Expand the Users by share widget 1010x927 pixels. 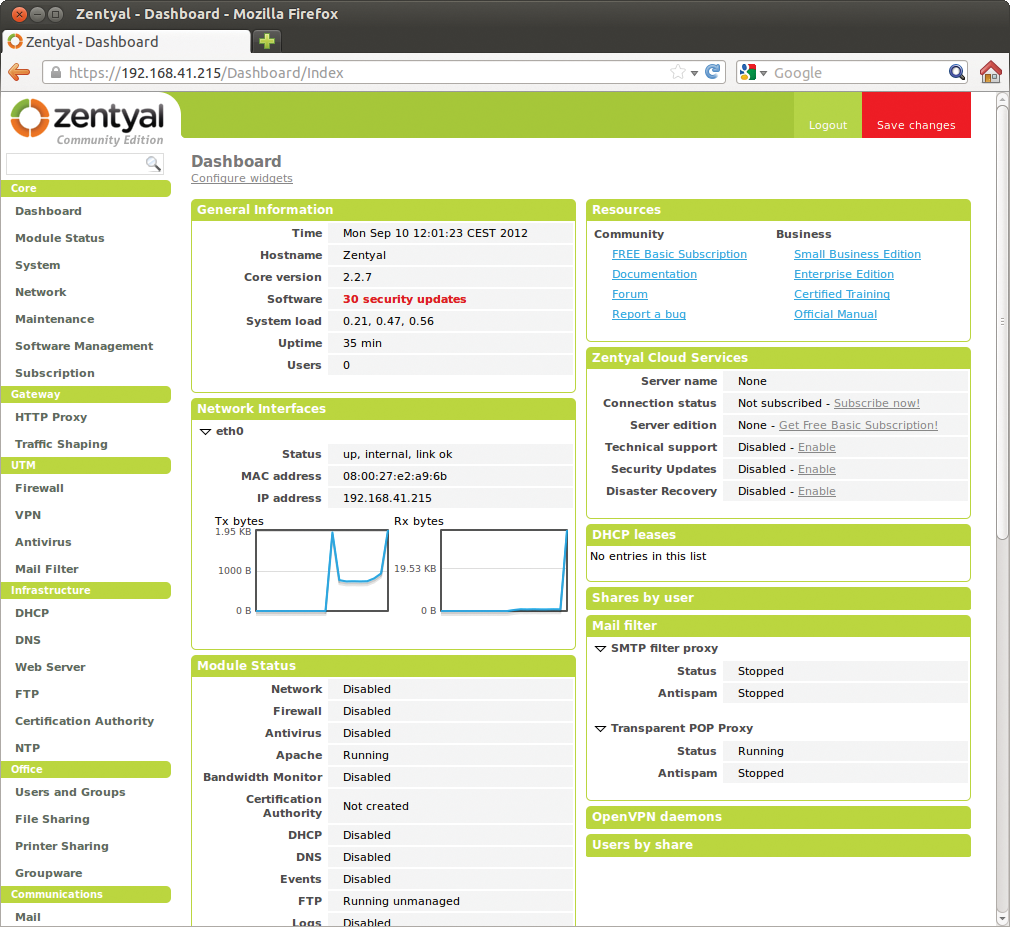pyautogui.click(x=778, y=845)
